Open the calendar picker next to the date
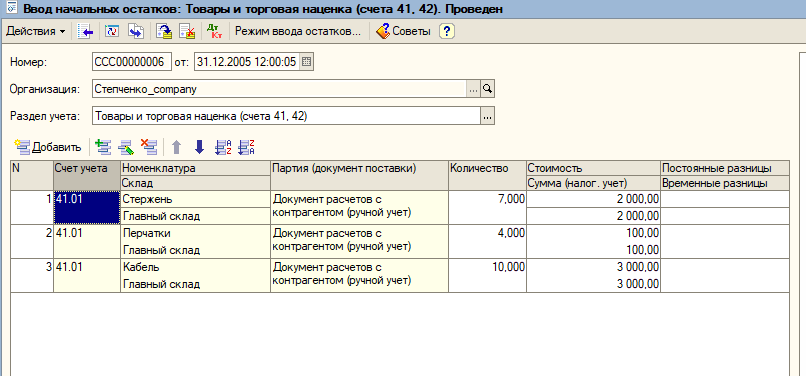Screen dimensions: 806x376 point(306,62)
